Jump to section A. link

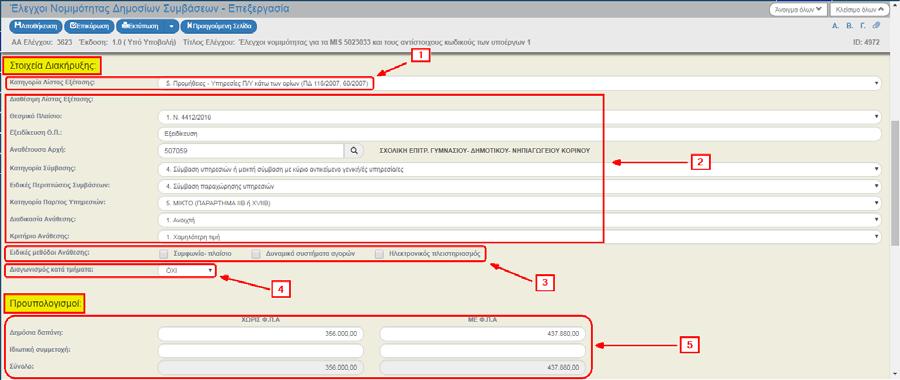pyautogui.click(x=836, y=26)
